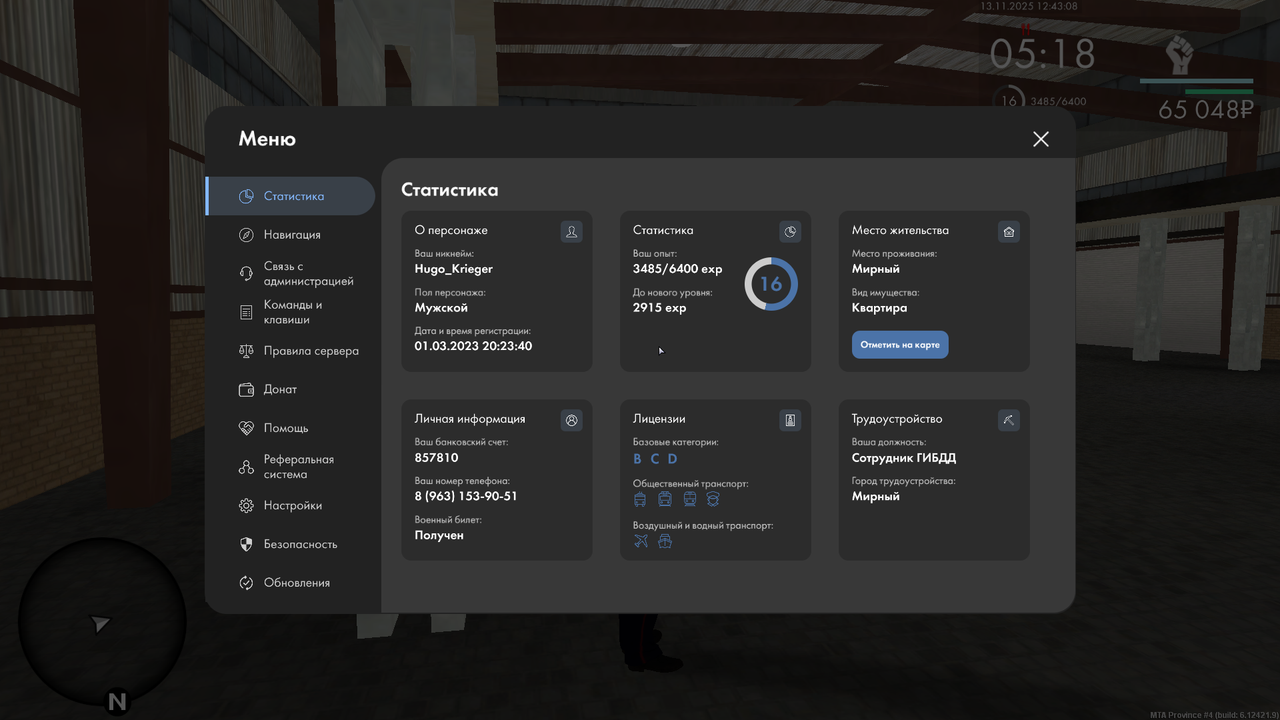Click the Команды и клавиши list icon
Viewport: 1280px width, 720px height.
point(246,312)
